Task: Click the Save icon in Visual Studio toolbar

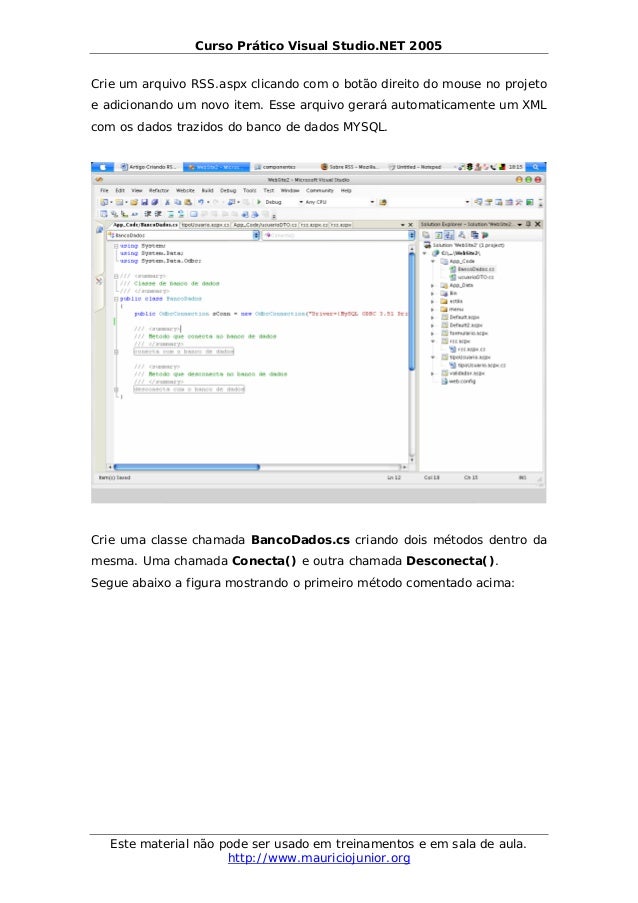Action: pos(145,202)
